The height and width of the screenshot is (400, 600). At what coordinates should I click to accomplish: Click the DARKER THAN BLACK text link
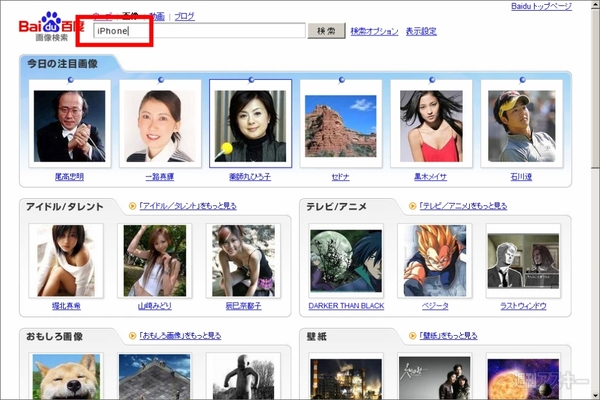[346, 306]
